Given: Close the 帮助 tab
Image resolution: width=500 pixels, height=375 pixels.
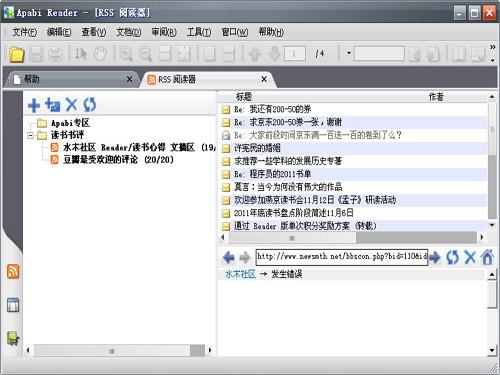Looking at the screenshot, I should [x=129, y=79].
